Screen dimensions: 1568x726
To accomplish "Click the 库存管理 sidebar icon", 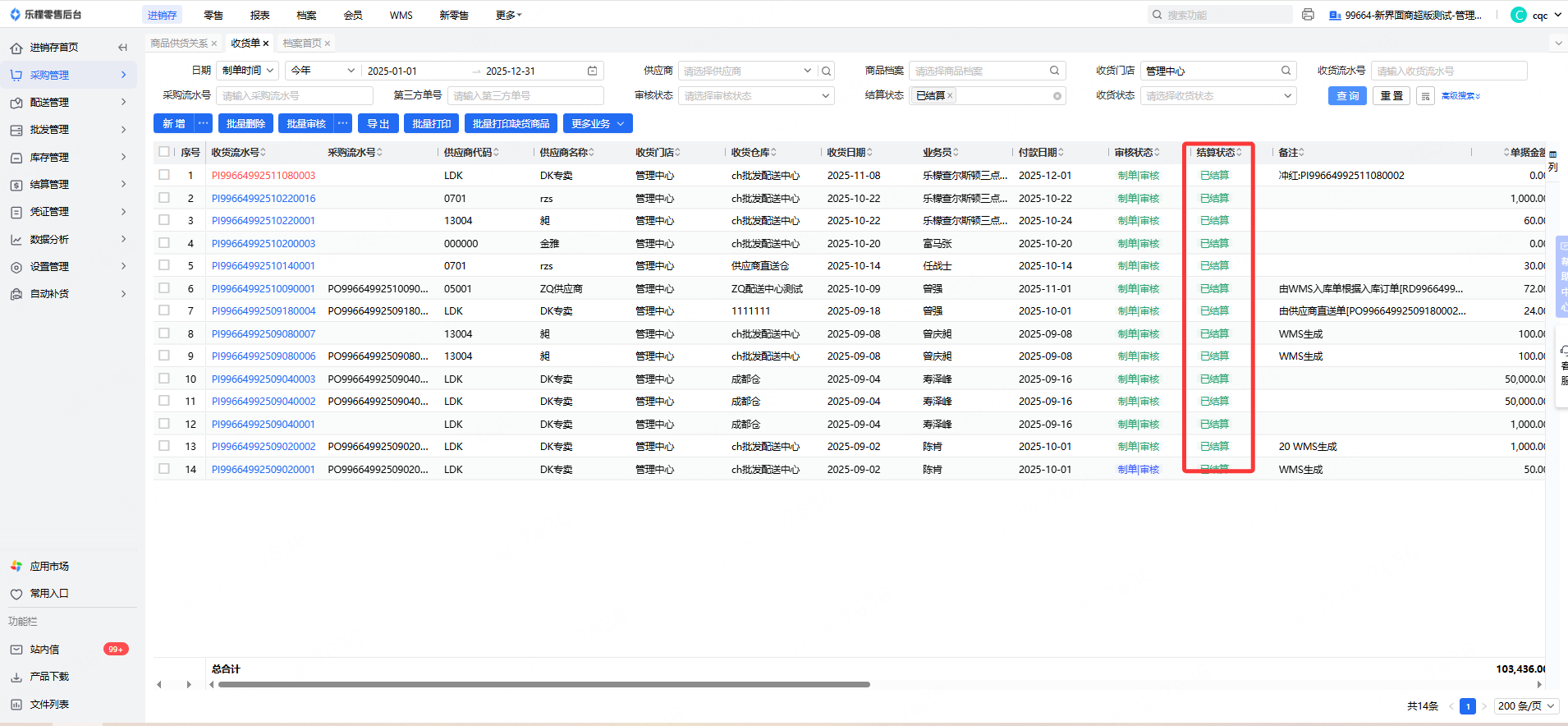I will click(x=16, y=158).
